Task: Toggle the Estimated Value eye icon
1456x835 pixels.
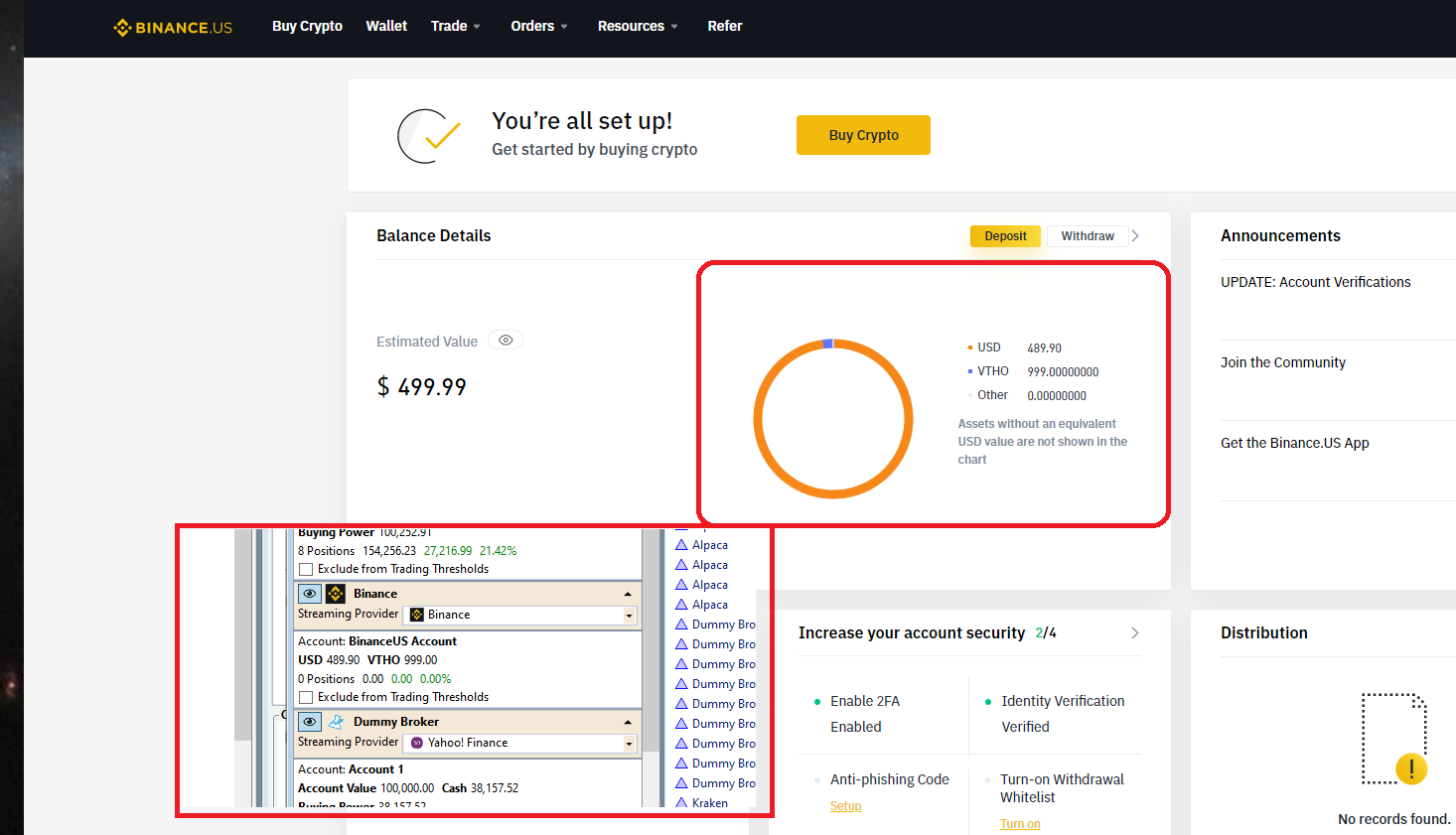Action: (x=506, y=341)
